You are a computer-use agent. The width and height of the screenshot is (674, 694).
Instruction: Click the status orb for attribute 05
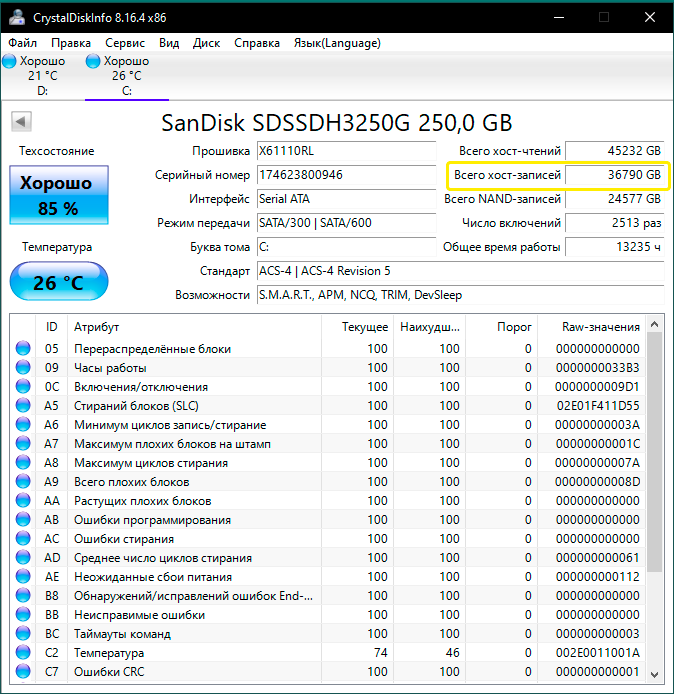23,348
